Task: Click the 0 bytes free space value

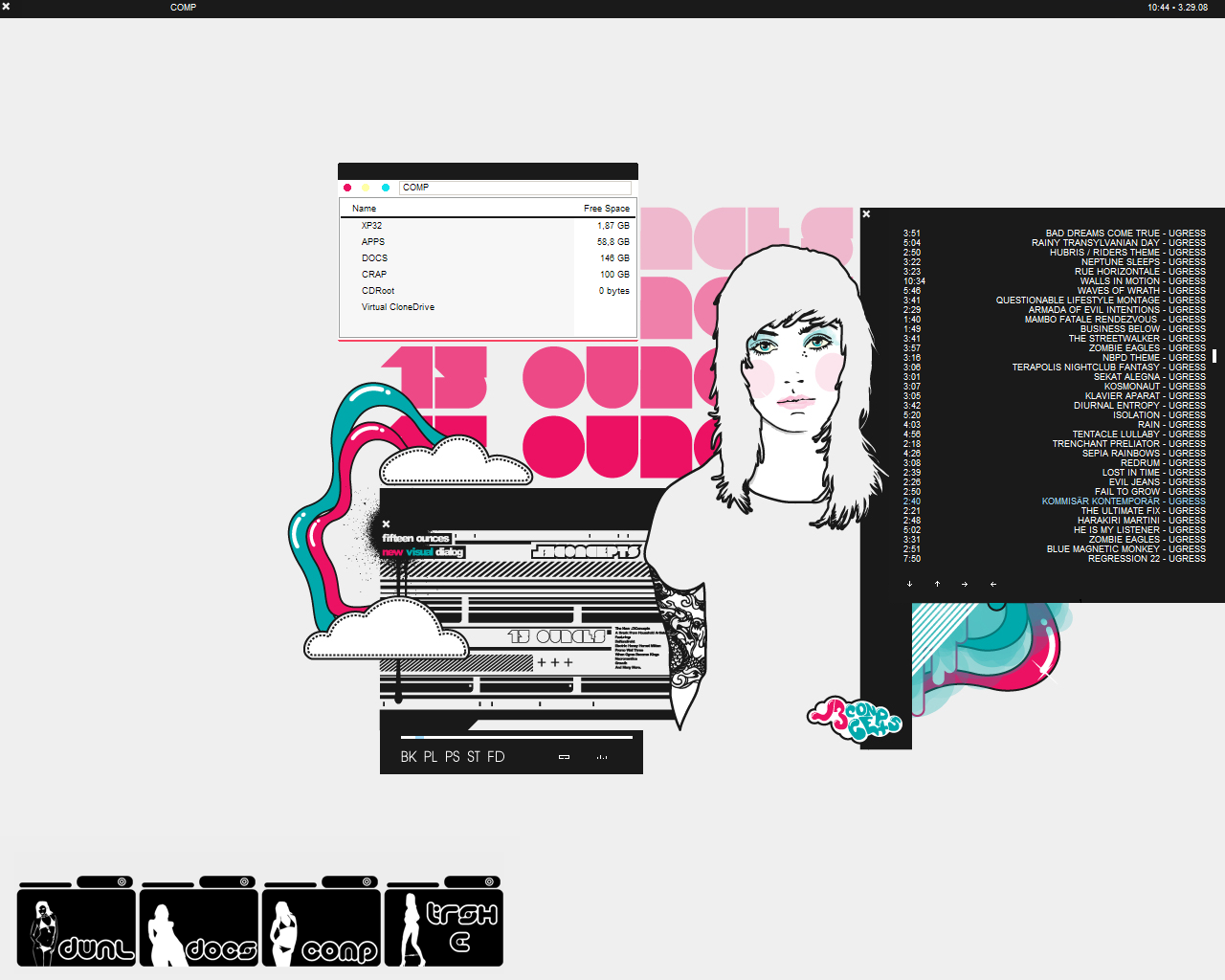Action: click(x=614, y=291)
